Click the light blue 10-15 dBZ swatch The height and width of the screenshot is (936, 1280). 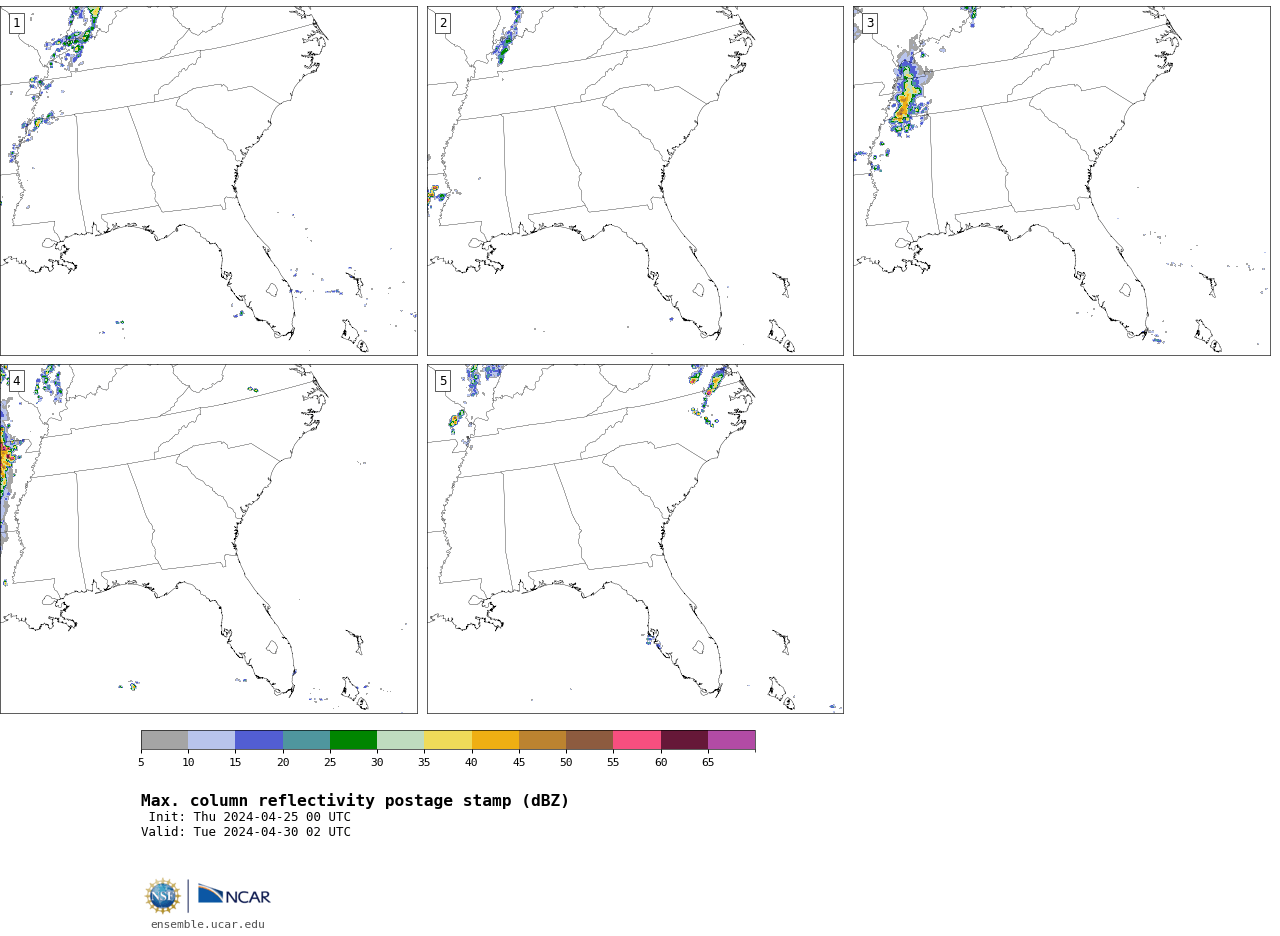(x=212, y=740)
